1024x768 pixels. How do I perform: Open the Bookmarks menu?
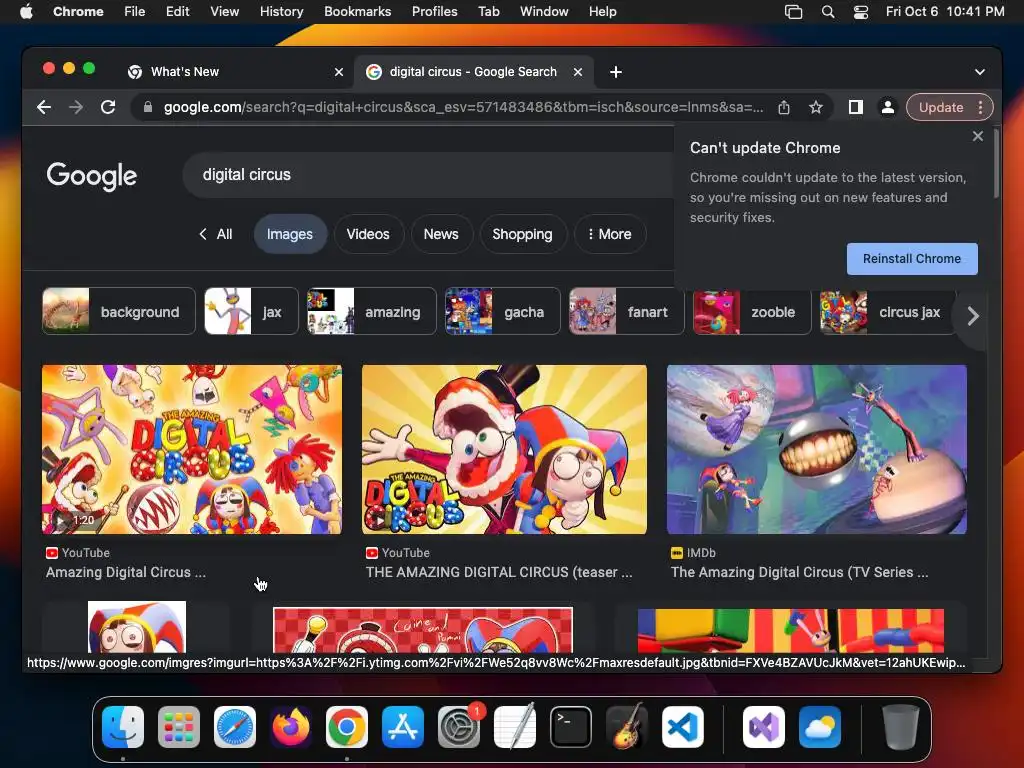click(x=357, y=11)
